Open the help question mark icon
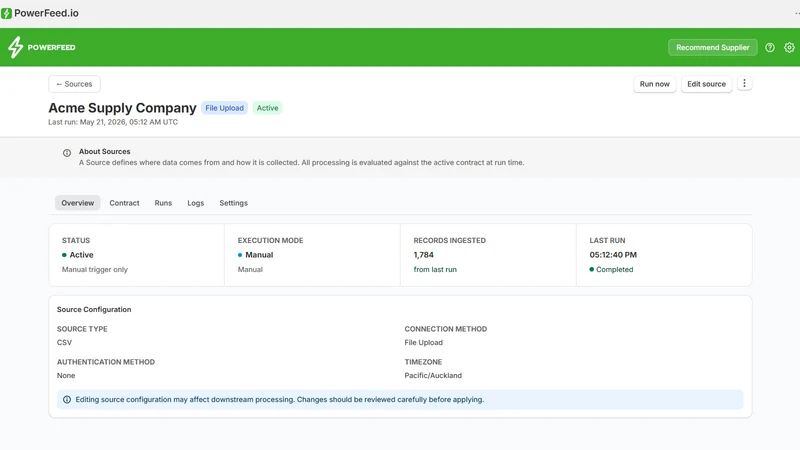Screen dimensions: 800x450 [x=770, y=47]
